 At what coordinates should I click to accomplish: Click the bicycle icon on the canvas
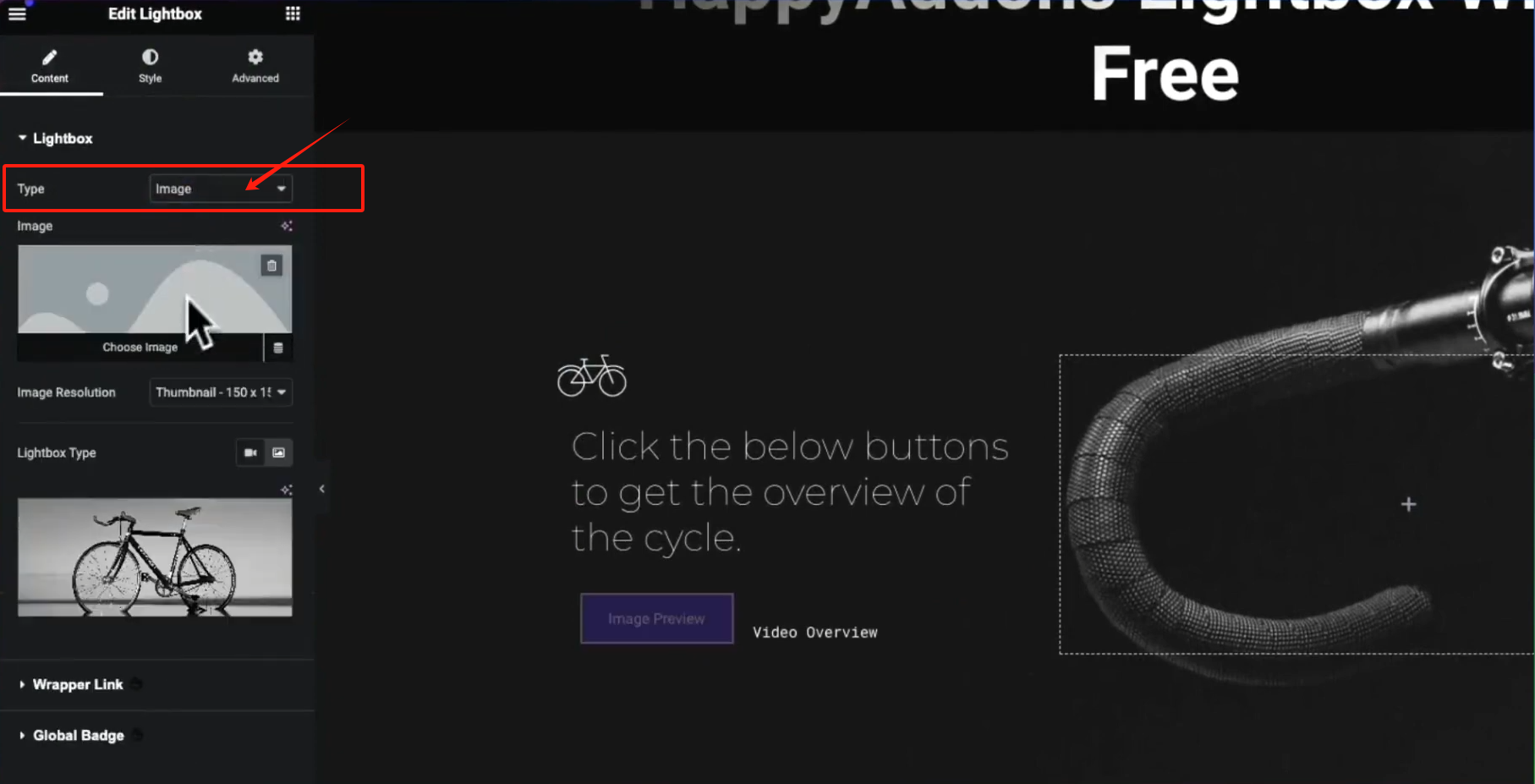click(x=592, y=376)
